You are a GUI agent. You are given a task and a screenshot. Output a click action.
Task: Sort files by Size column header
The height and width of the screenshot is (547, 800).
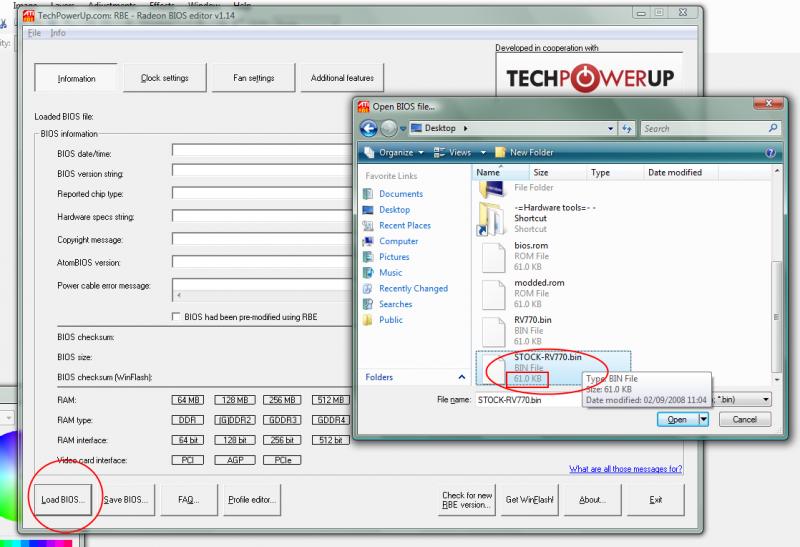point(557,172)
